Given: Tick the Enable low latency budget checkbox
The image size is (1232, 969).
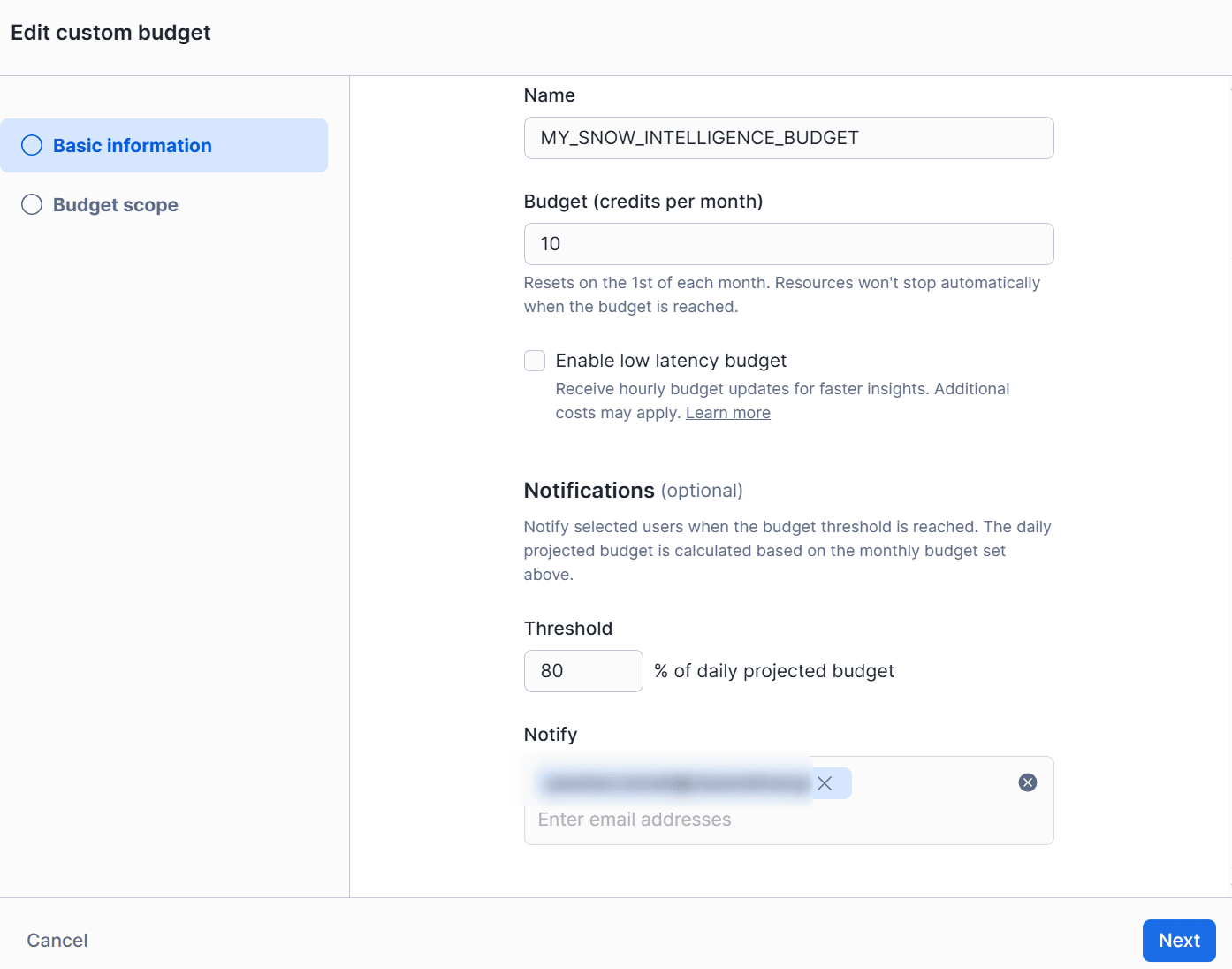Looking at the screenshot, I should [535, 361].
